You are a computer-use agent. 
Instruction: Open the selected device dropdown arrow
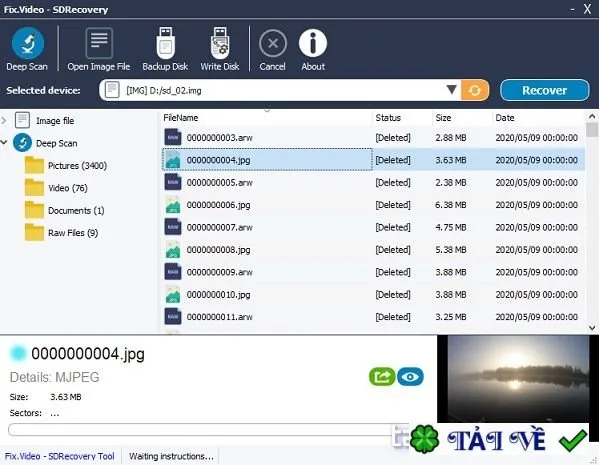452,90
